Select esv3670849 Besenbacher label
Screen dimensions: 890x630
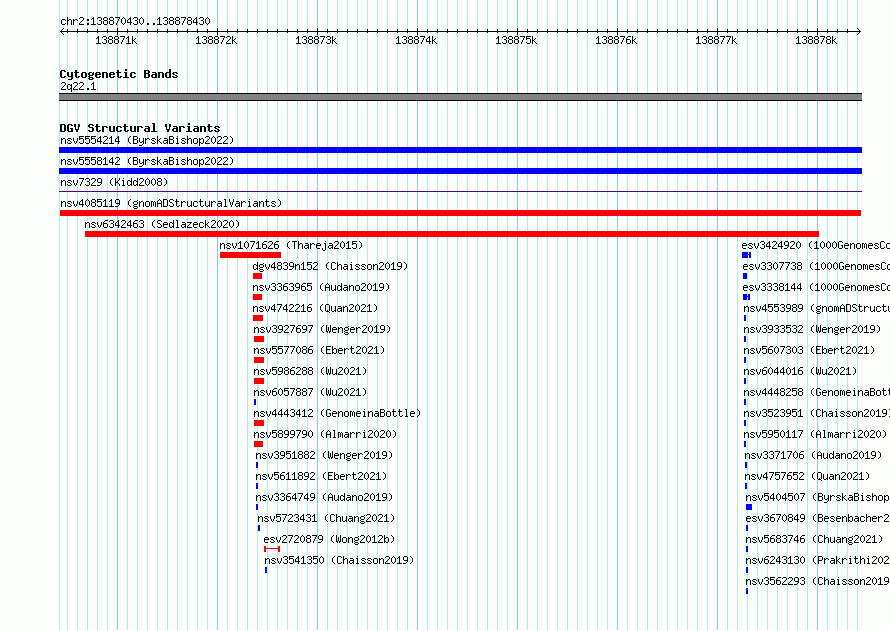pos(818,518)
